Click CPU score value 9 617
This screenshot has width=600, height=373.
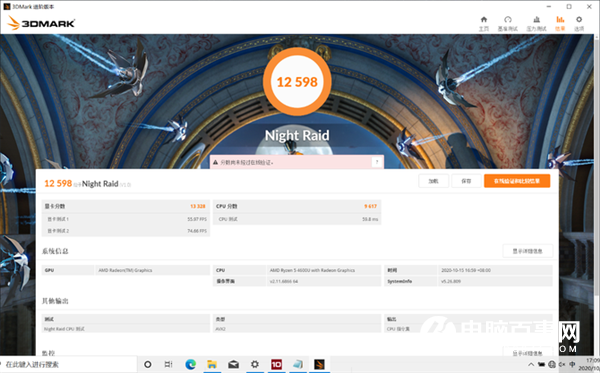click(370, 206)
